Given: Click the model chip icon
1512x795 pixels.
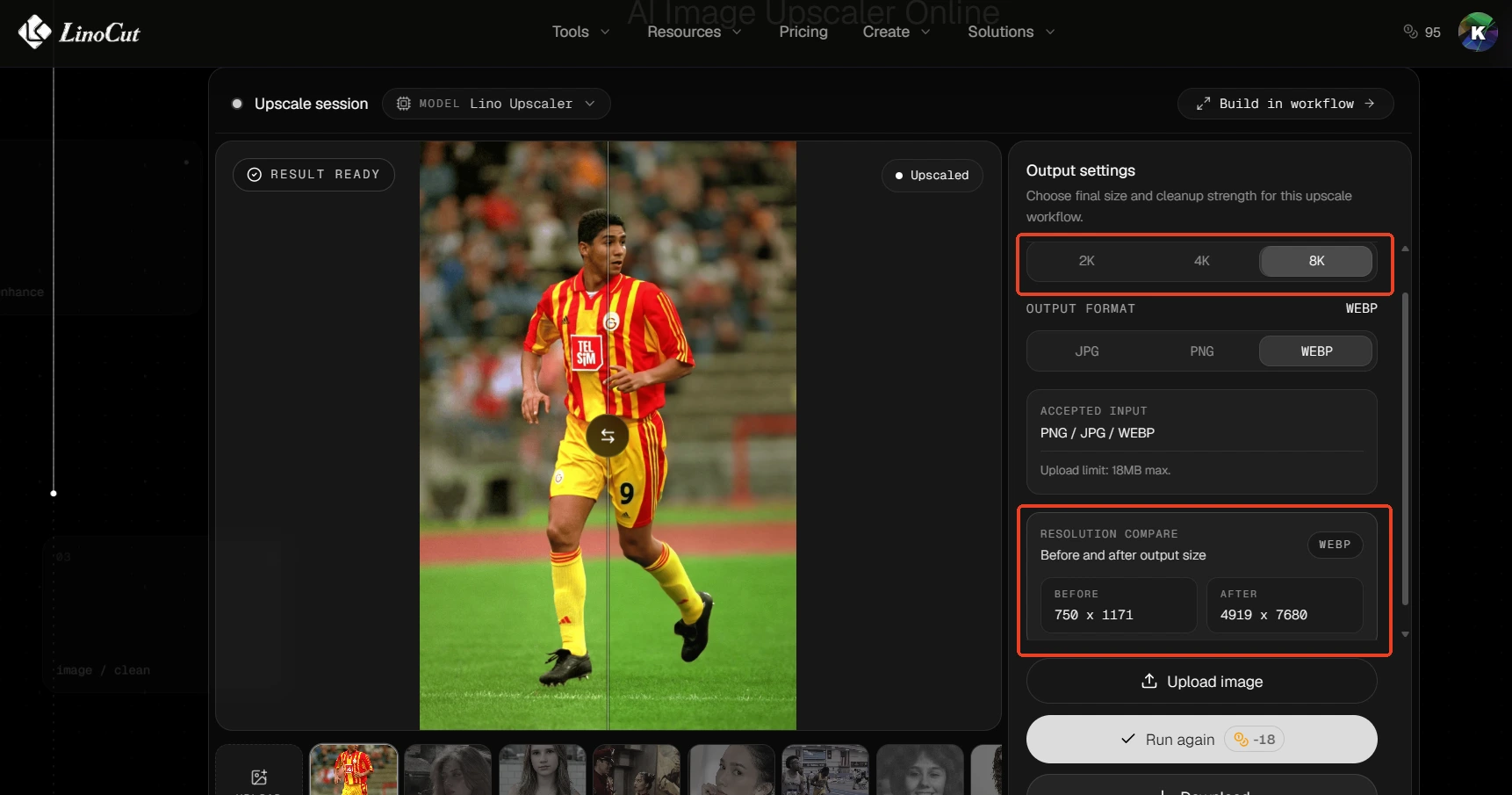Looking at the screenshot, I should (x=403, y=104).
